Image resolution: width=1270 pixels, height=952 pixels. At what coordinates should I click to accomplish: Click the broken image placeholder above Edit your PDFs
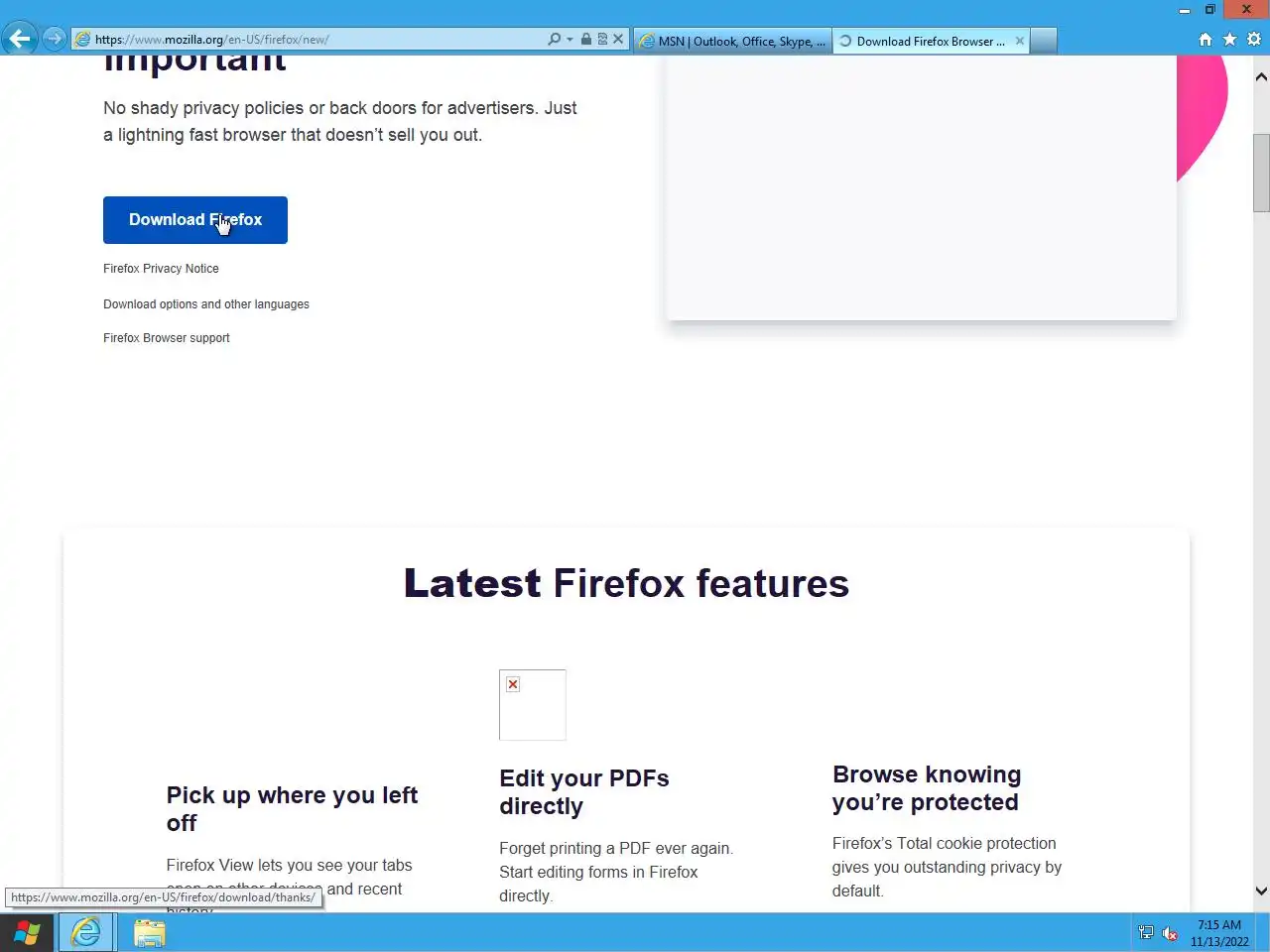(x=533, y=705)
